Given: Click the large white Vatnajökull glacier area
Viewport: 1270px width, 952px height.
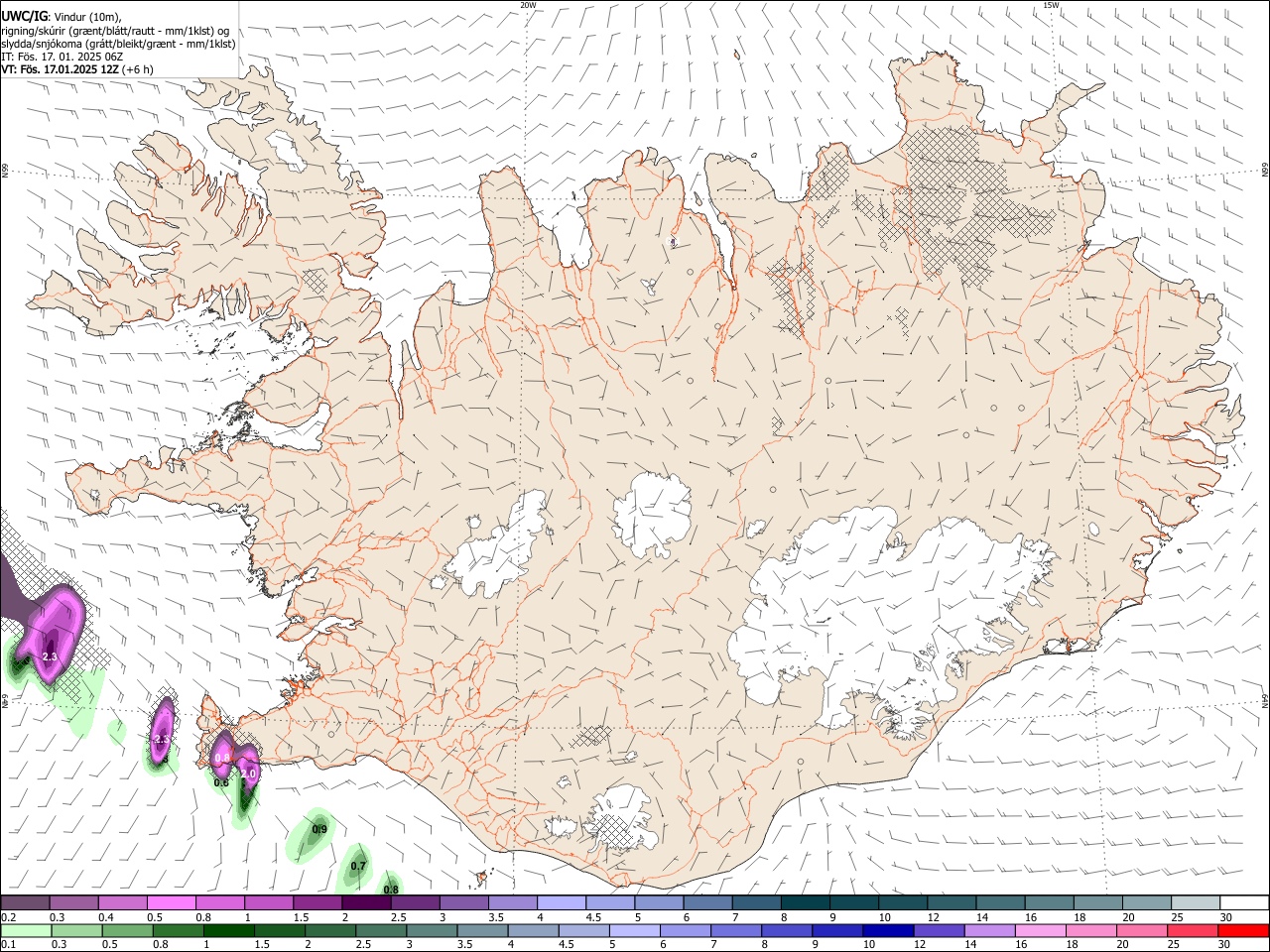Looking at the screenshot, I should click(873, 605).
